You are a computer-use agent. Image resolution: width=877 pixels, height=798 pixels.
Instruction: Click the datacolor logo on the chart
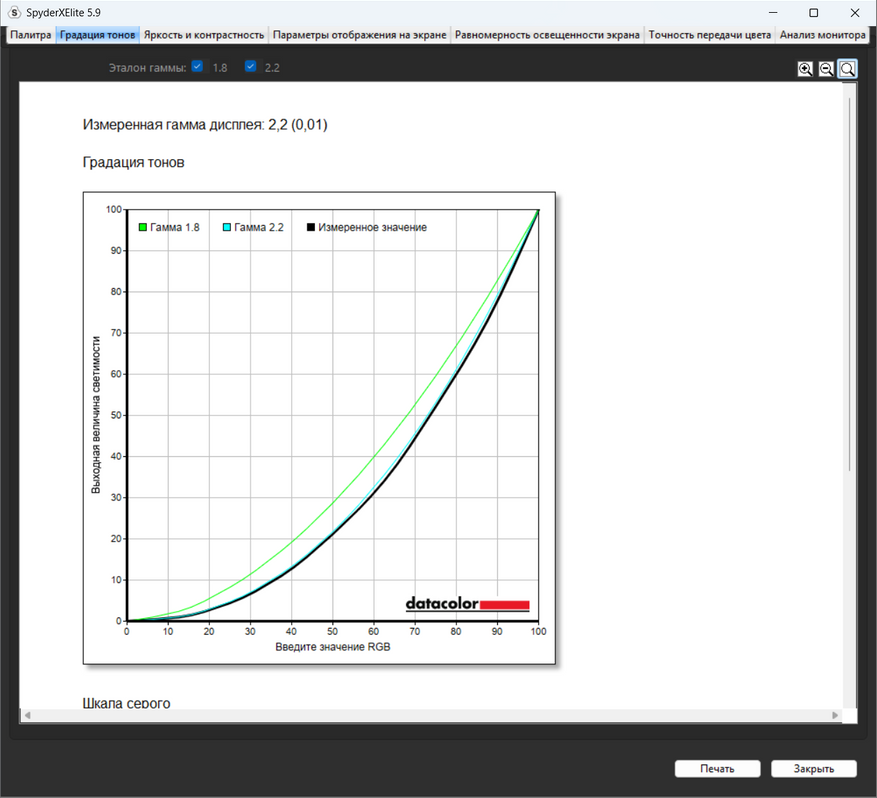tap(467, 604)
